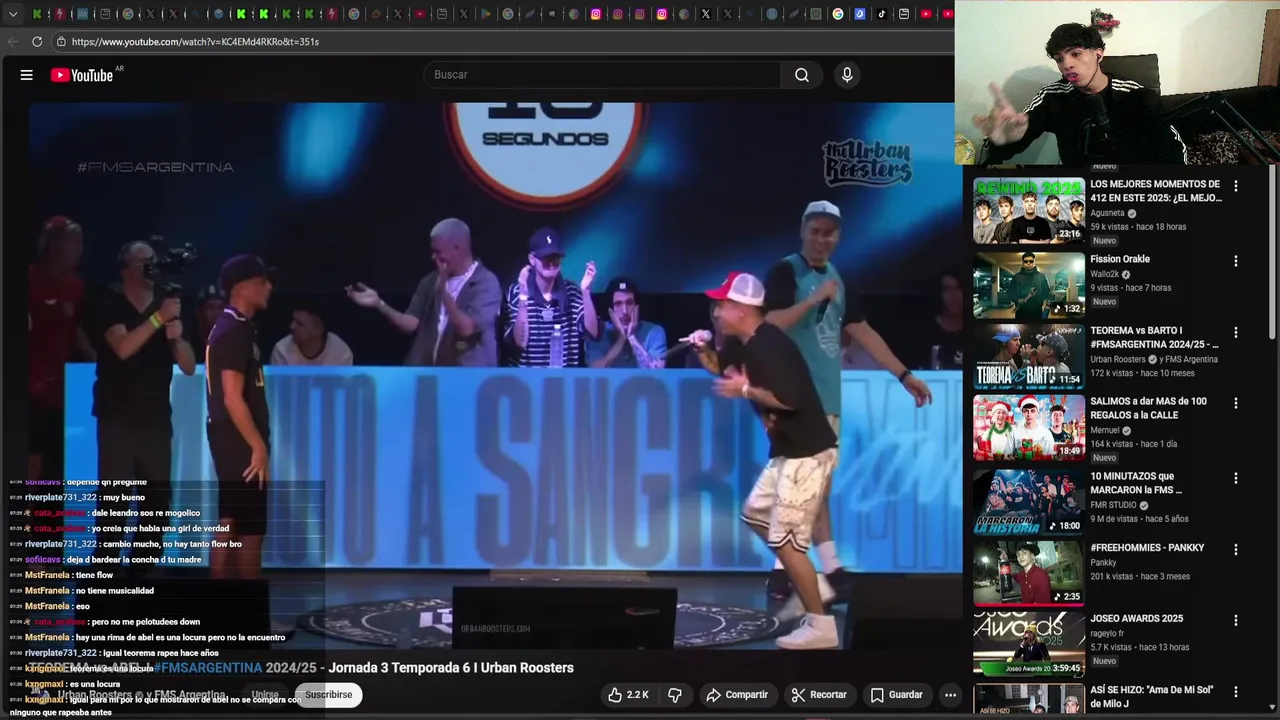Image resolution: width=1280 pixels, height=720 pixels.
Task: Open the 10 MINUTAZOS video thumbnail
Action: 1029,502
